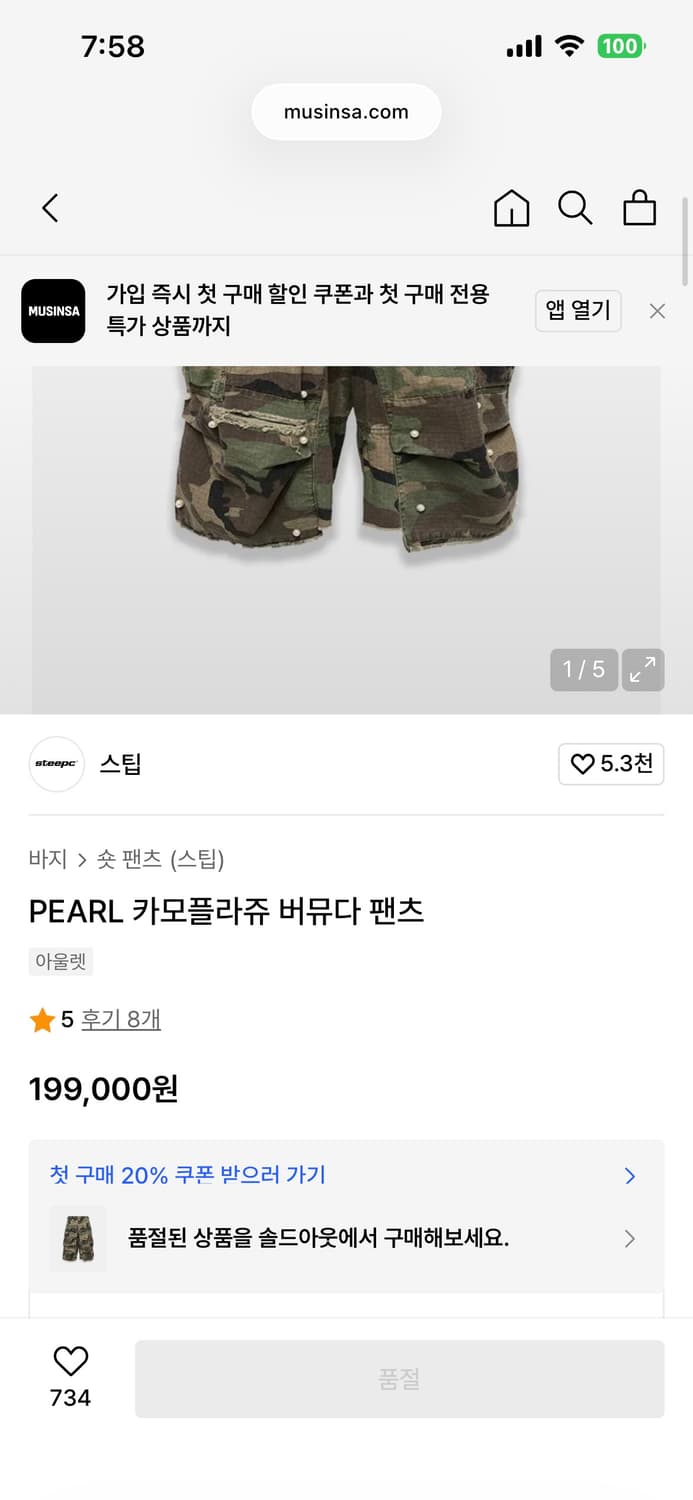The height and width of the screenshot is (1500, 693).
Task: Tap the musinsa.com address pill
Action: (346, 112)
